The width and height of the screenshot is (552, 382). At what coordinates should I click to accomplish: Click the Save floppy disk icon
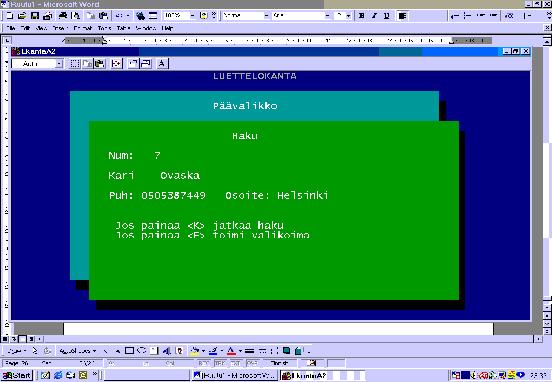34,15
